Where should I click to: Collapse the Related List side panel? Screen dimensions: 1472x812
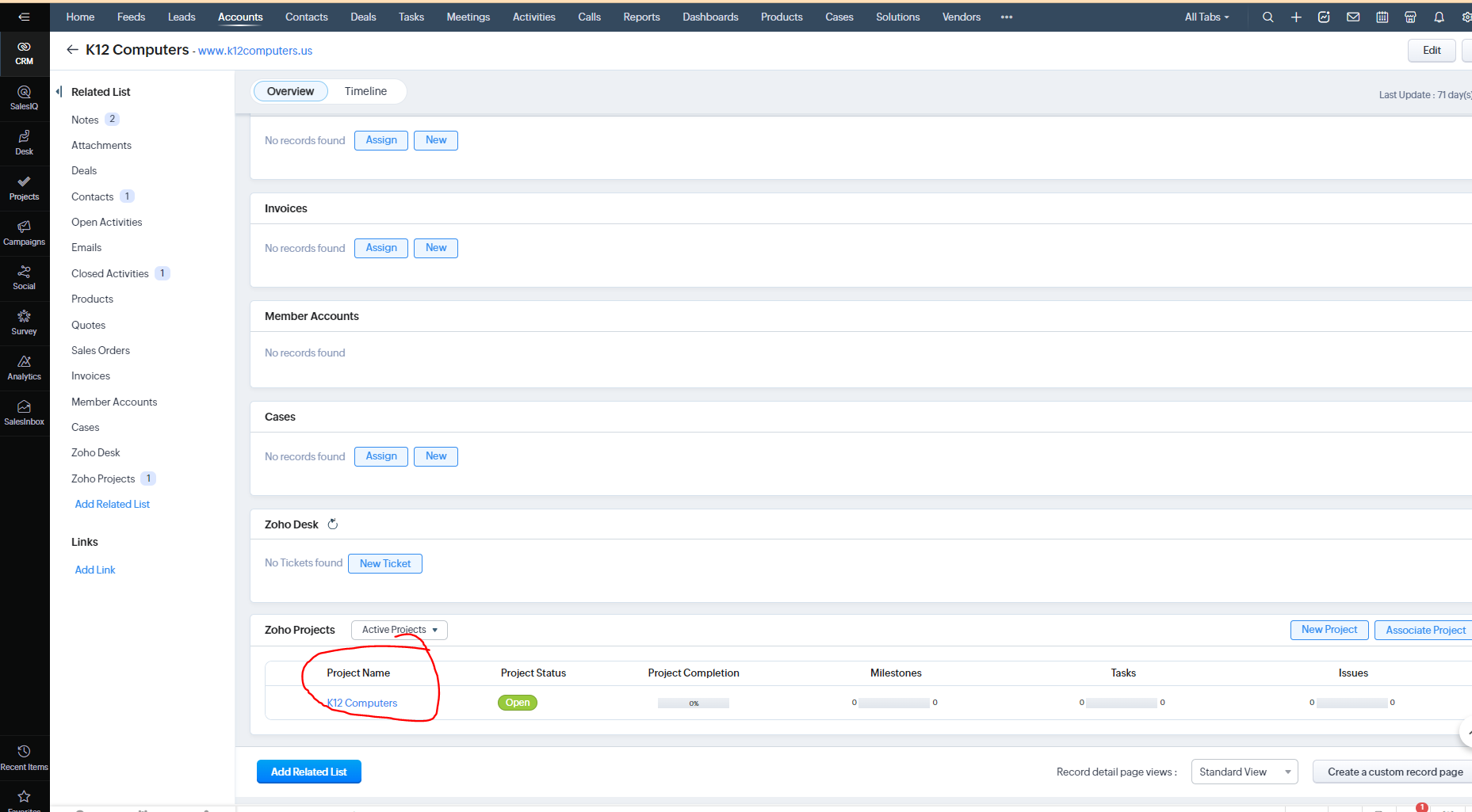point(59,92)
